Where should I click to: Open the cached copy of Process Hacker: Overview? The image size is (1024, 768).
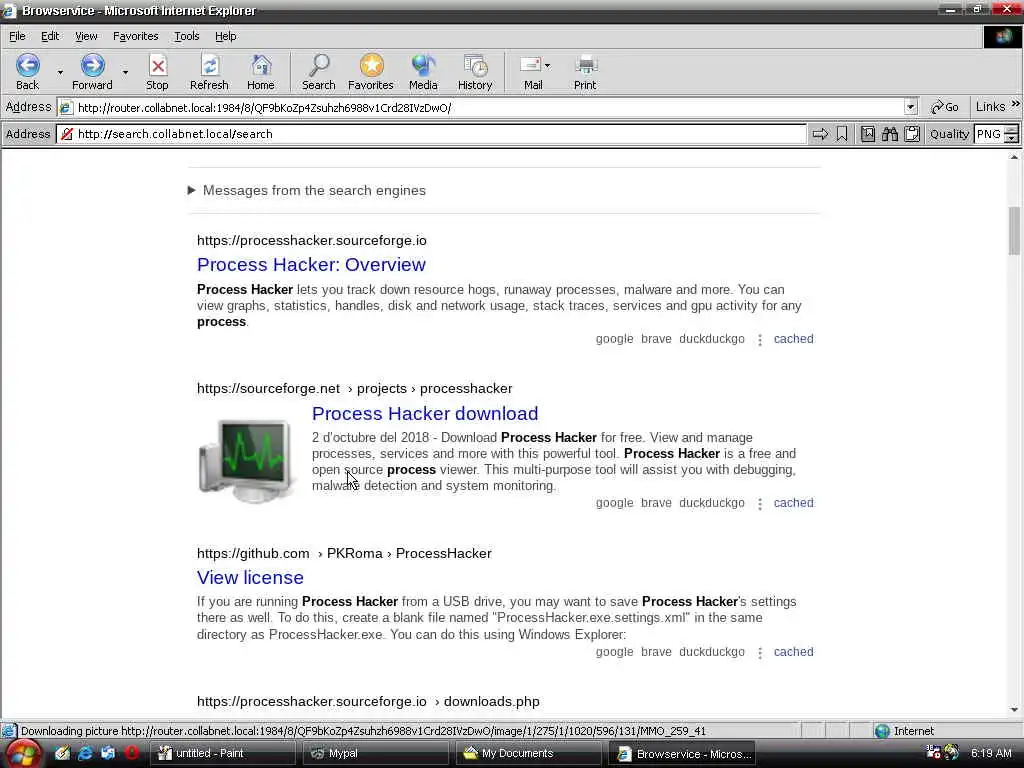[x=793, y=339]
